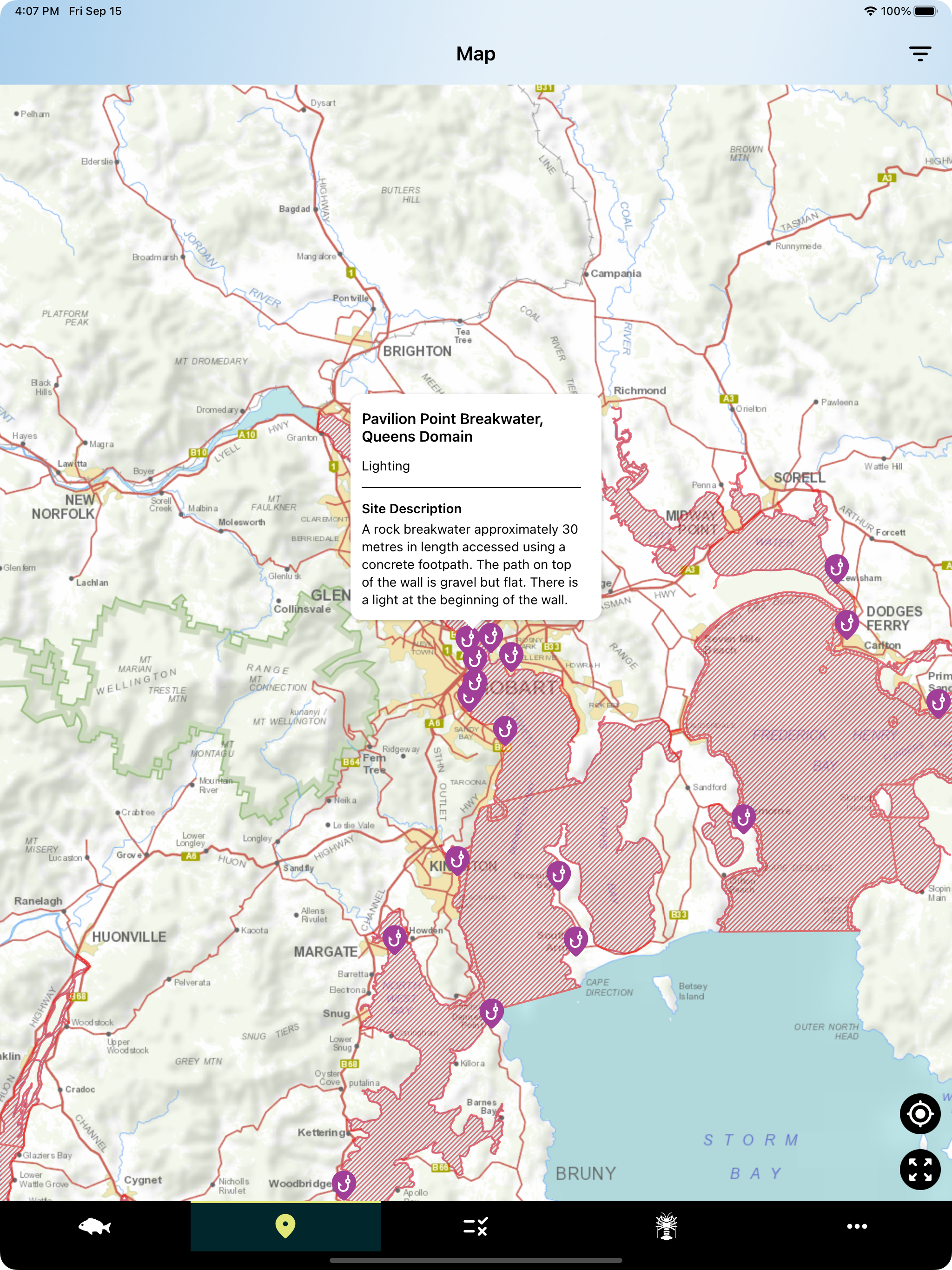This screenshot has width=952, height=1270.
Task: Tap the Kettering town label
Action: 322,1132
